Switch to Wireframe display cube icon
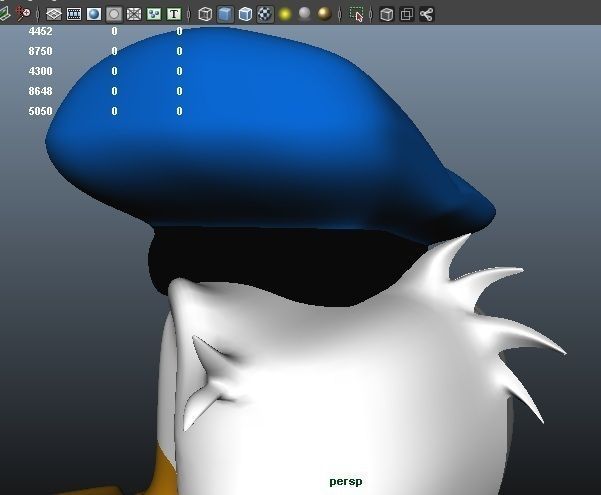The width and height of the screenshot is (601, 495). pyautogui.click(x=205, y=14)
